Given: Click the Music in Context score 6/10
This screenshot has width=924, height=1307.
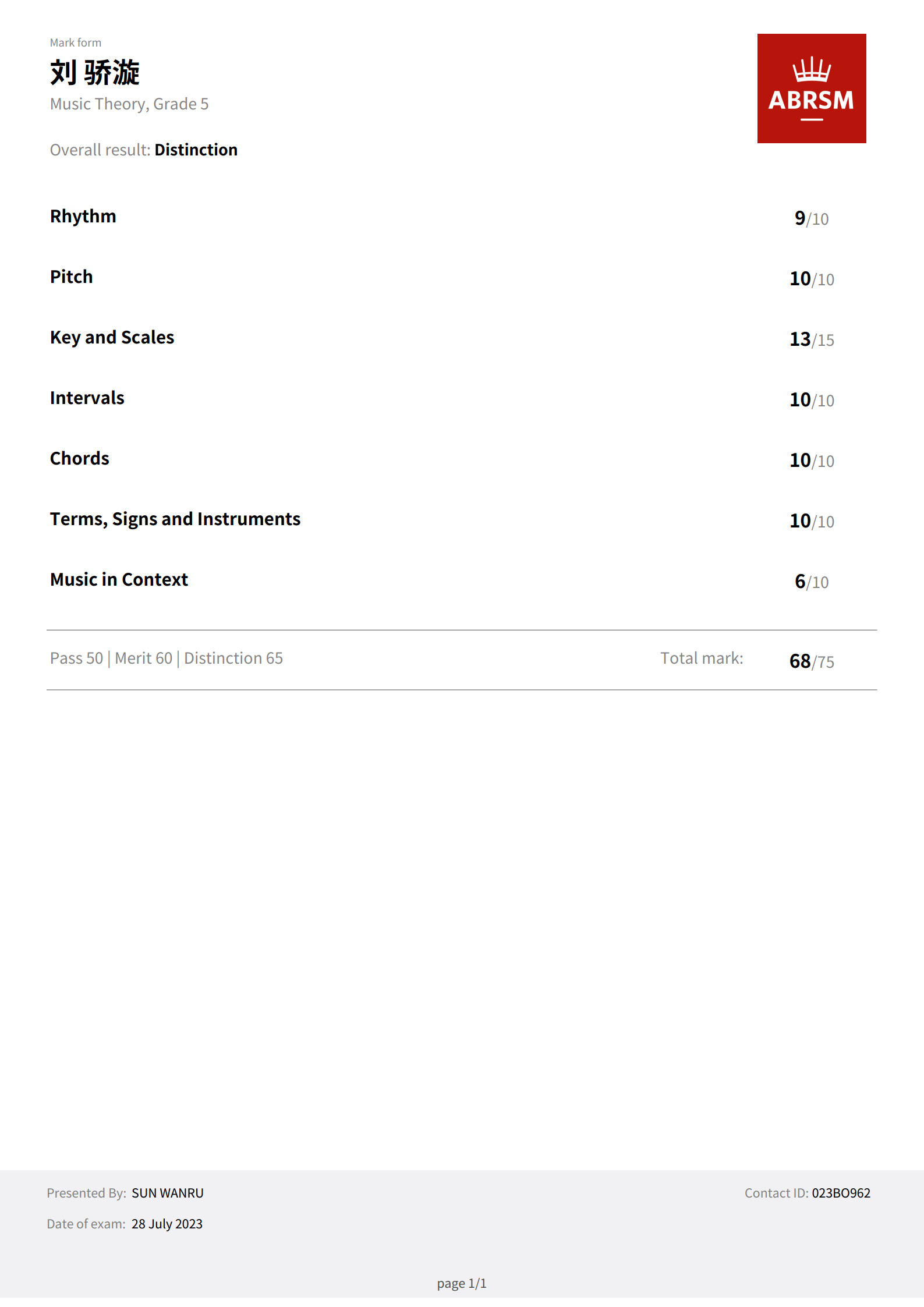Looking at the screenshot, I should tap(811, 582).
